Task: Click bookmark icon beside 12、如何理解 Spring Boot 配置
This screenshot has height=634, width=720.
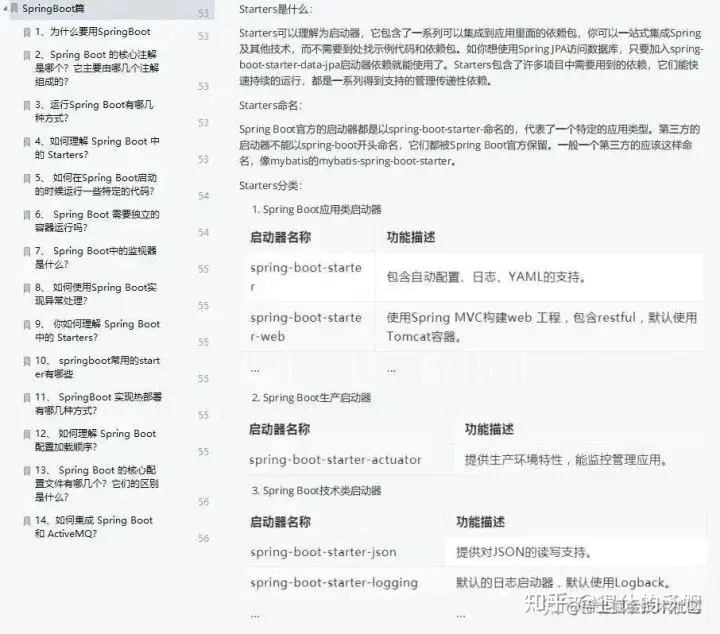Action: click(x=27, y=434)
